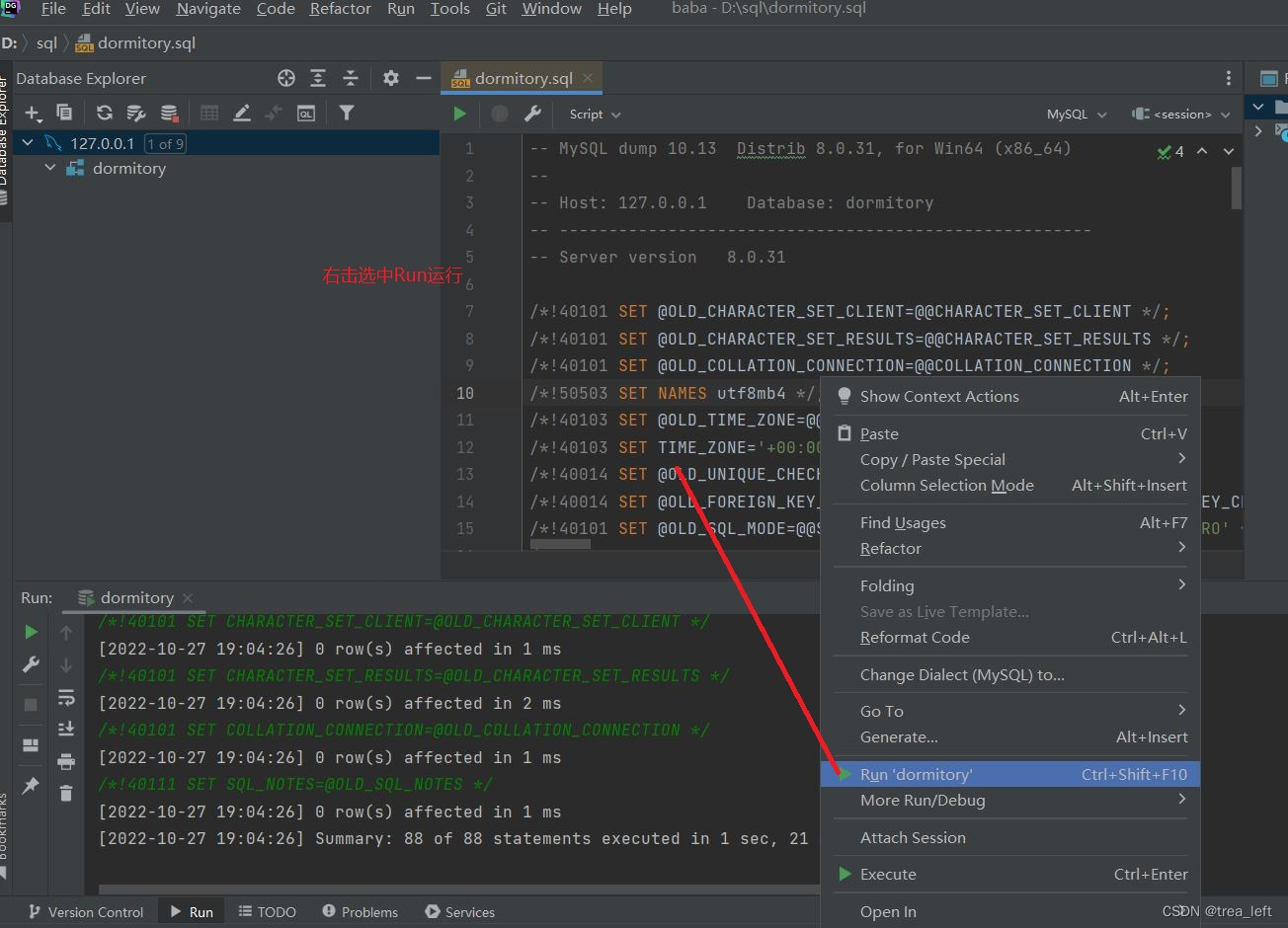Collapse all in Database Explorer
This screenshot has width=1288, height=928.
tap(351, 78)
